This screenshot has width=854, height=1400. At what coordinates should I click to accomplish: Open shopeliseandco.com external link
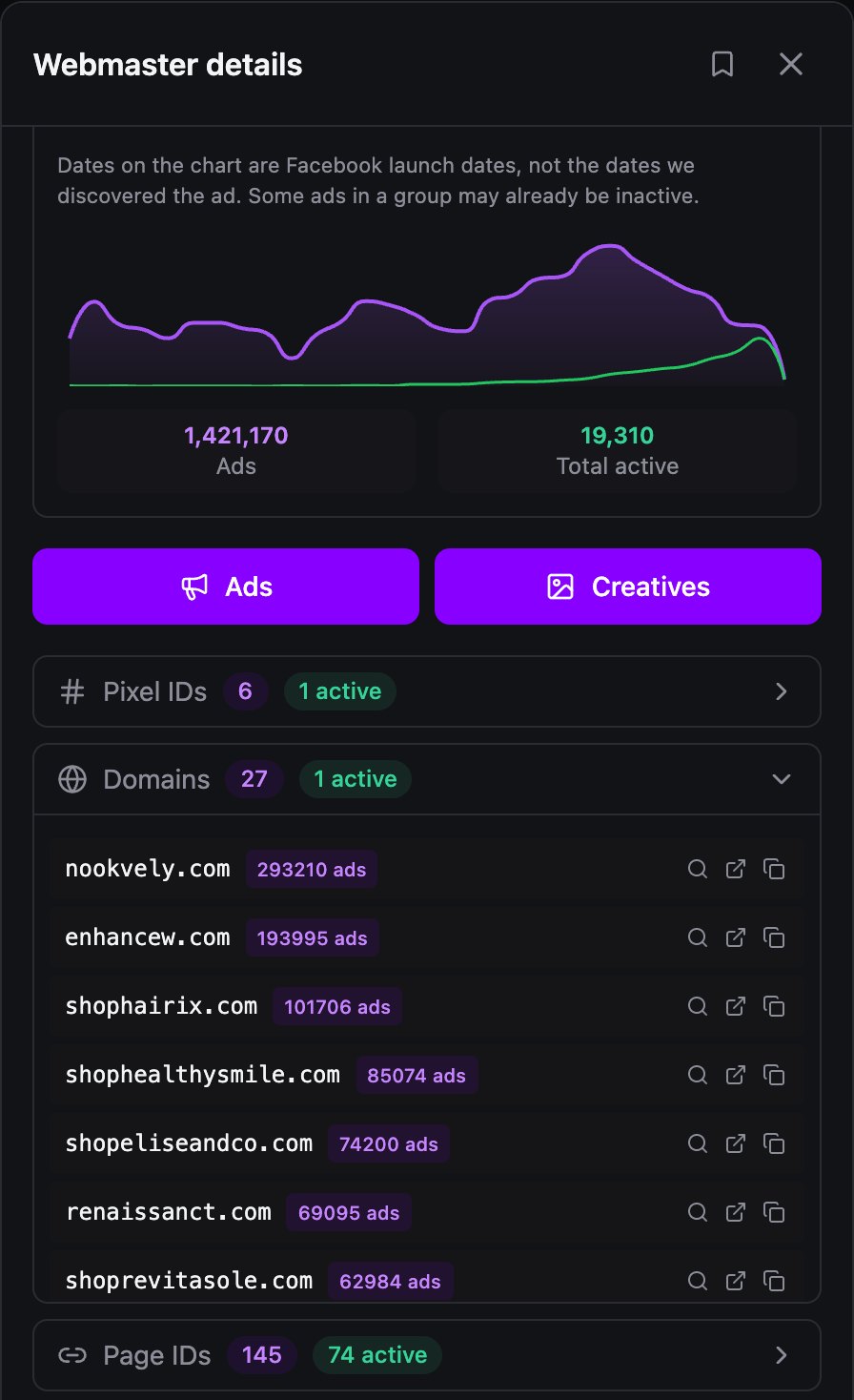[736, 1143]
